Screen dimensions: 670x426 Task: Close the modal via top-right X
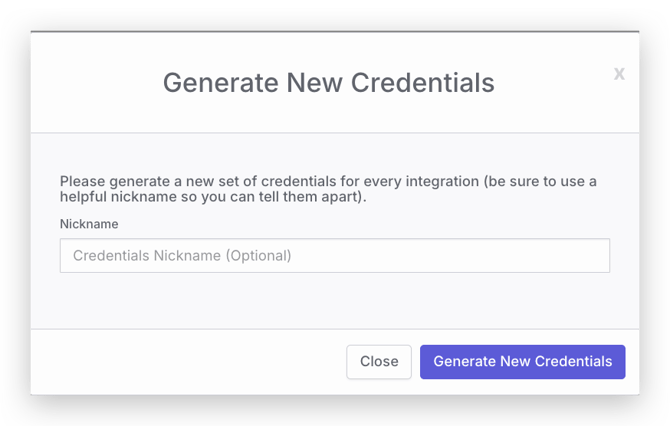click(x=619, y=74)
